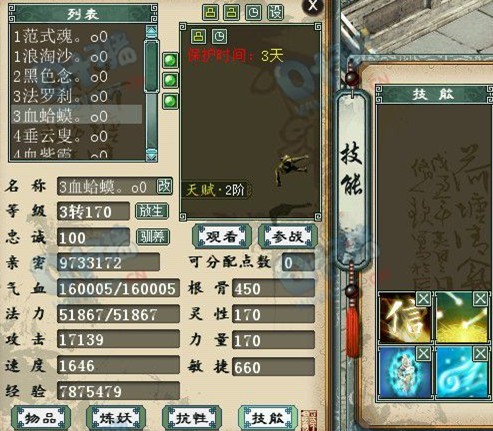The width and height of the screenshot is (493, 431).
Task: Click the list scroll down arrow
Action: [x=151, y=154]
